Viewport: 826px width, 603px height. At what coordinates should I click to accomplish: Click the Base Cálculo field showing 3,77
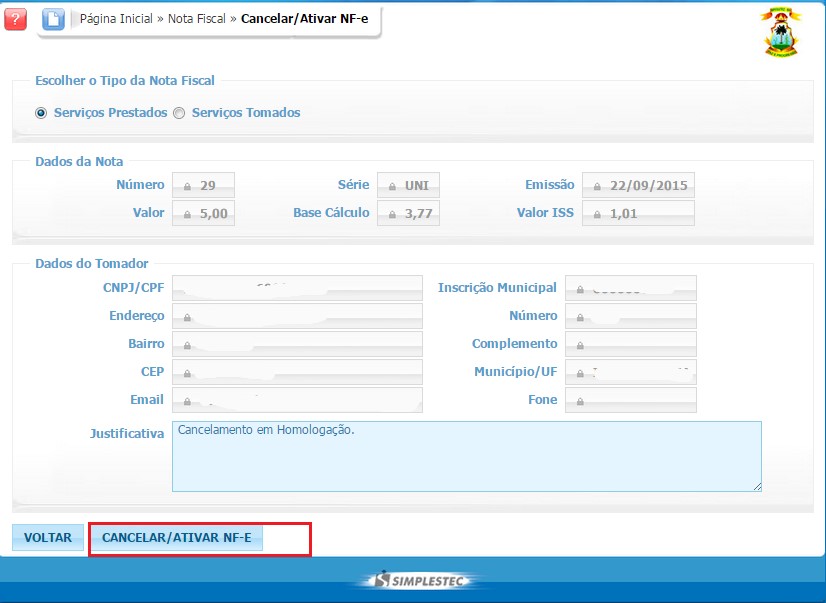click(x=408, y=214)
